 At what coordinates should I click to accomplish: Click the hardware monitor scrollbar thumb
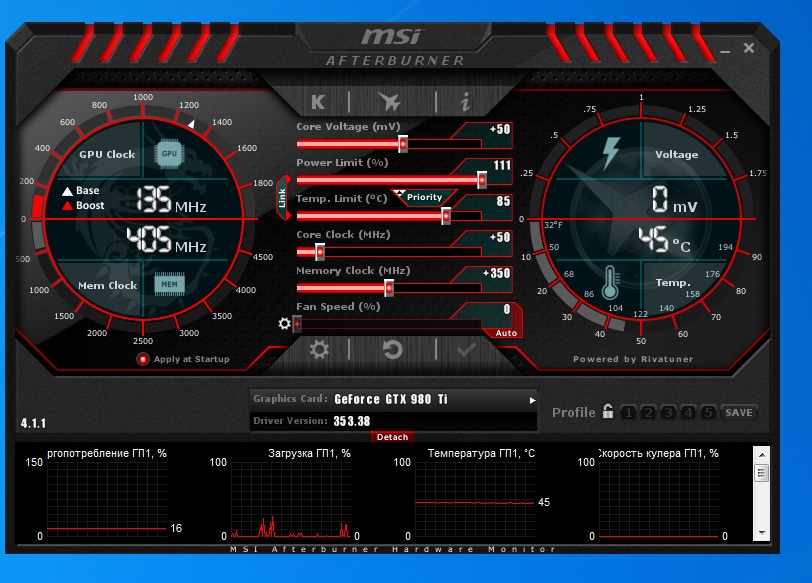[x=761, y=473]
